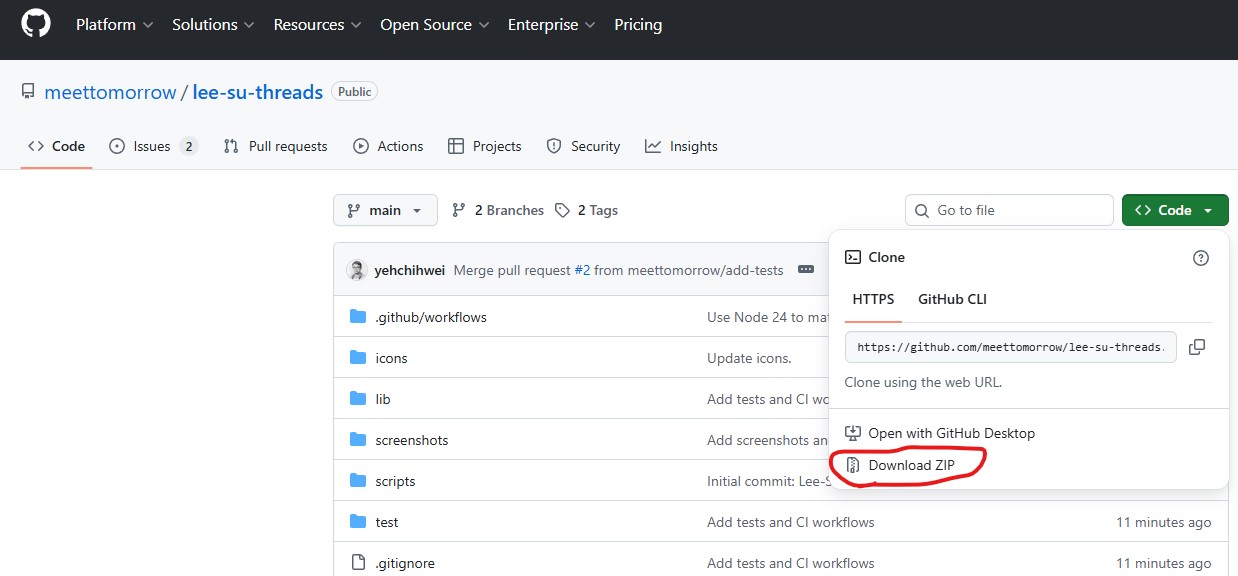The width and height of the screenshot is (1238, 576).
Task: Expand the Open Source menu
Action: click(x=435, y=24)
